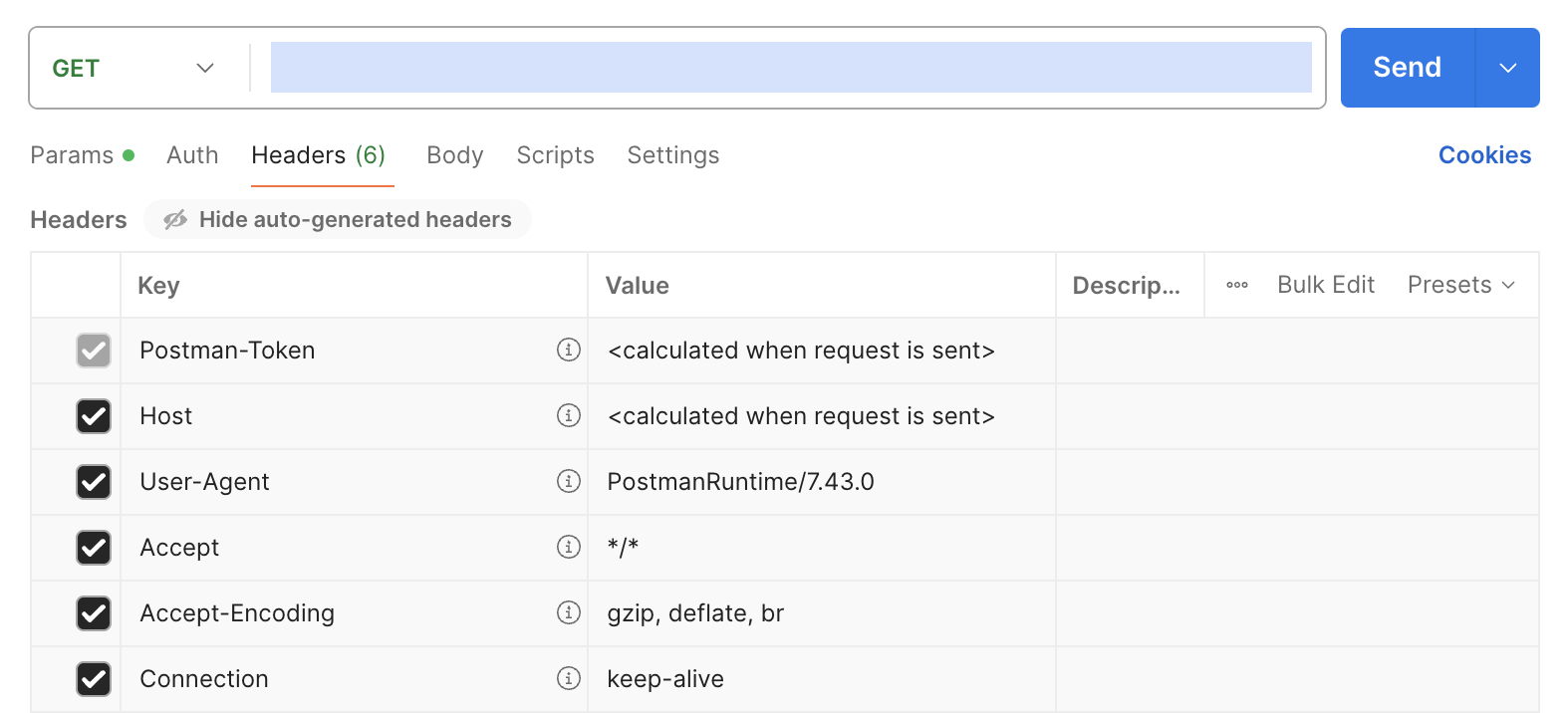
Task: Open the three-dot column options icon
Action: point(1237,285)
